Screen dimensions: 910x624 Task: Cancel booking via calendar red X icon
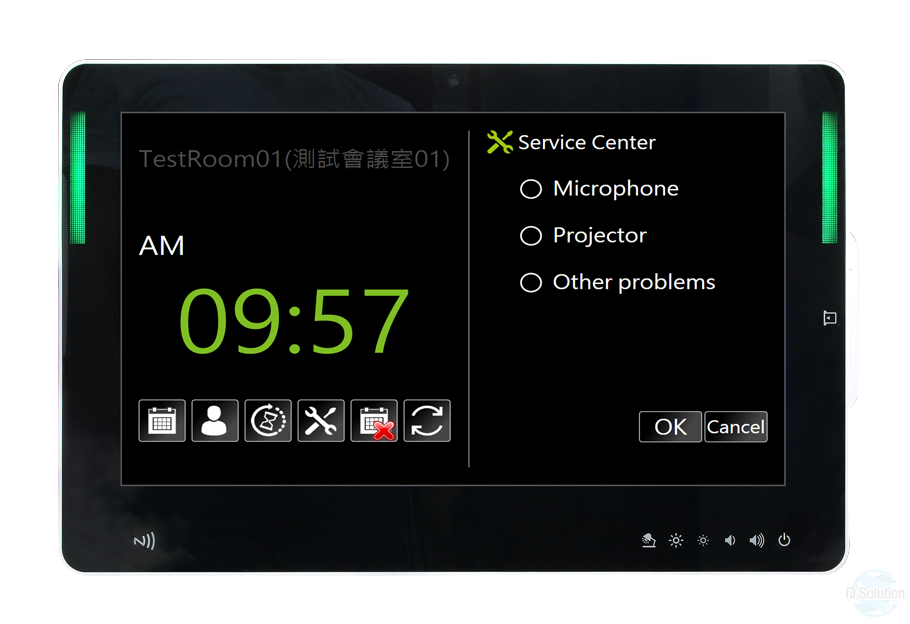point(374,421)
